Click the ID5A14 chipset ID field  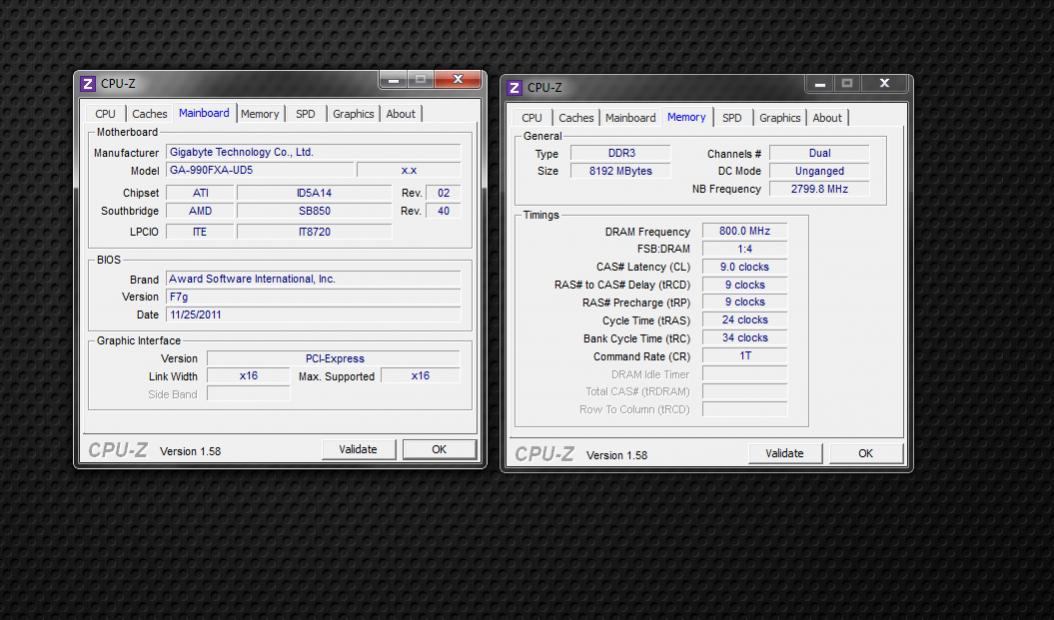pos(314,193)
